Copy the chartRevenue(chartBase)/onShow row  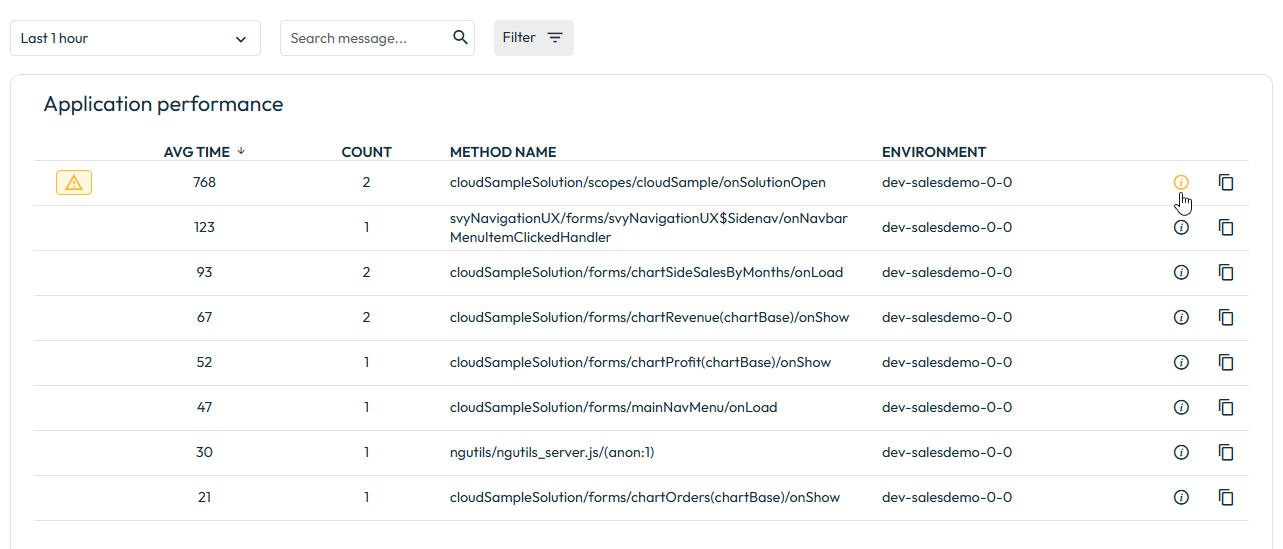point(1226,317)
